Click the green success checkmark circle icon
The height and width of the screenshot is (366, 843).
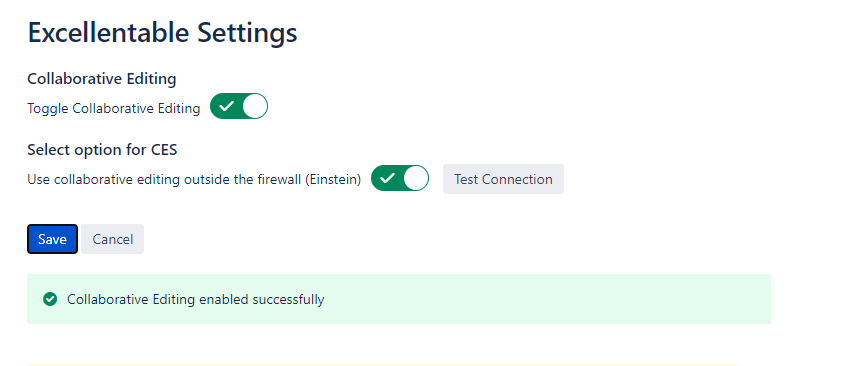(50, 299)
